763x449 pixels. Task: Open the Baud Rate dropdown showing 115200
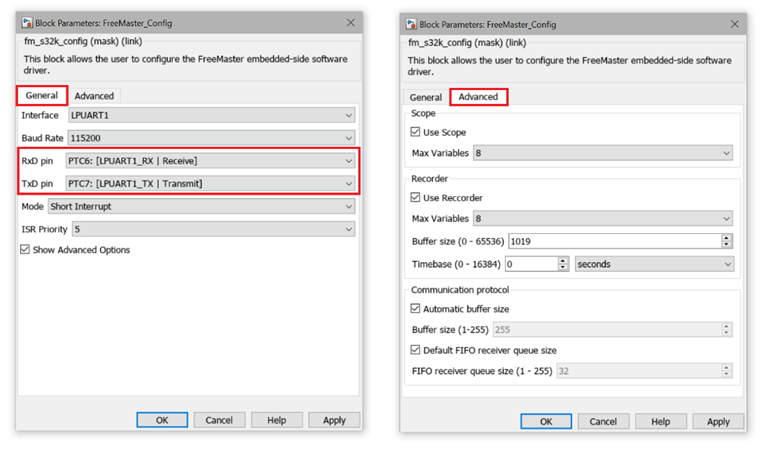click(212, 138)
